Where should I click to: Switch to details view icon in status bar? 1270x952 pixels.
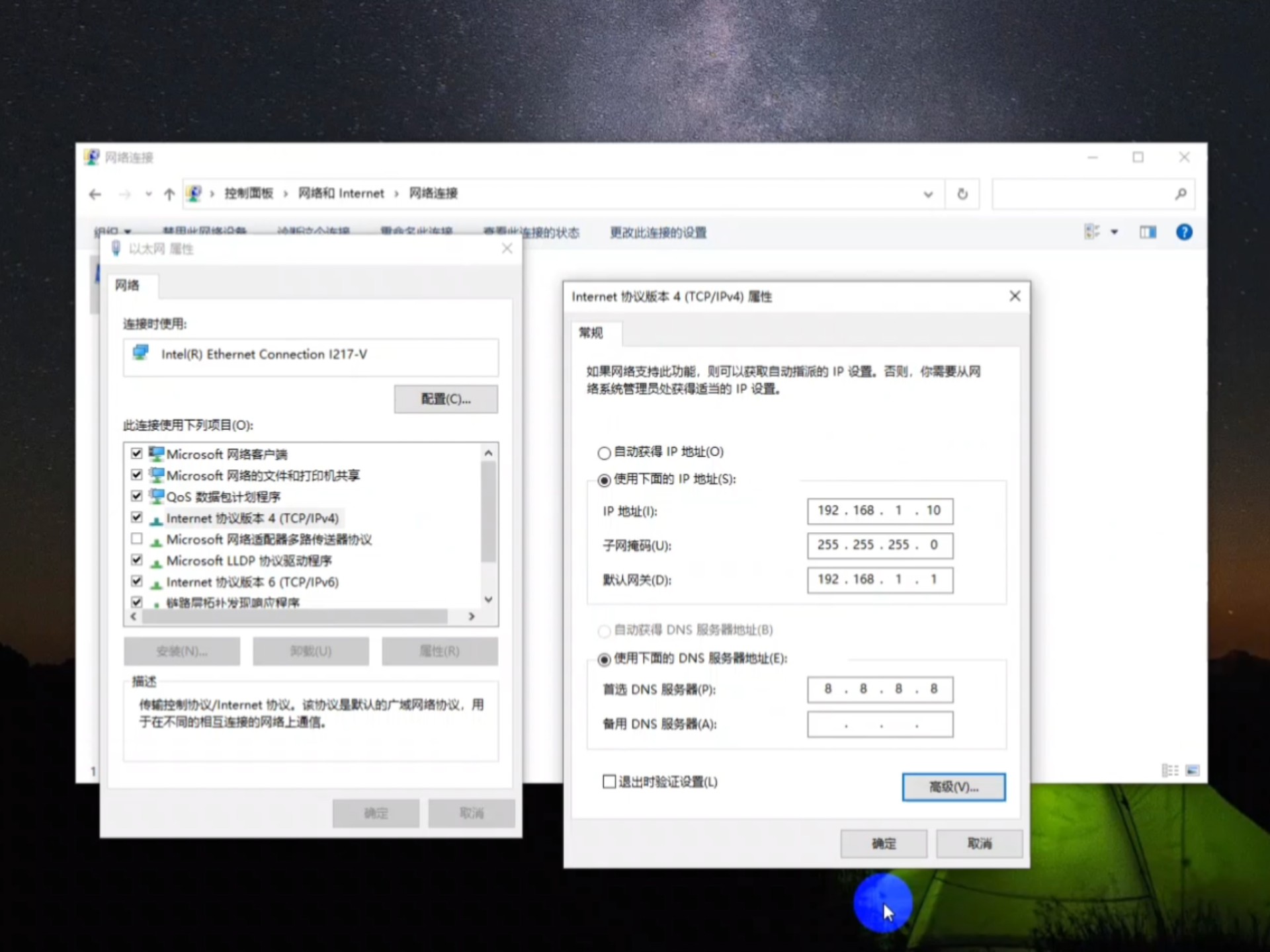tap(1170, 770)
